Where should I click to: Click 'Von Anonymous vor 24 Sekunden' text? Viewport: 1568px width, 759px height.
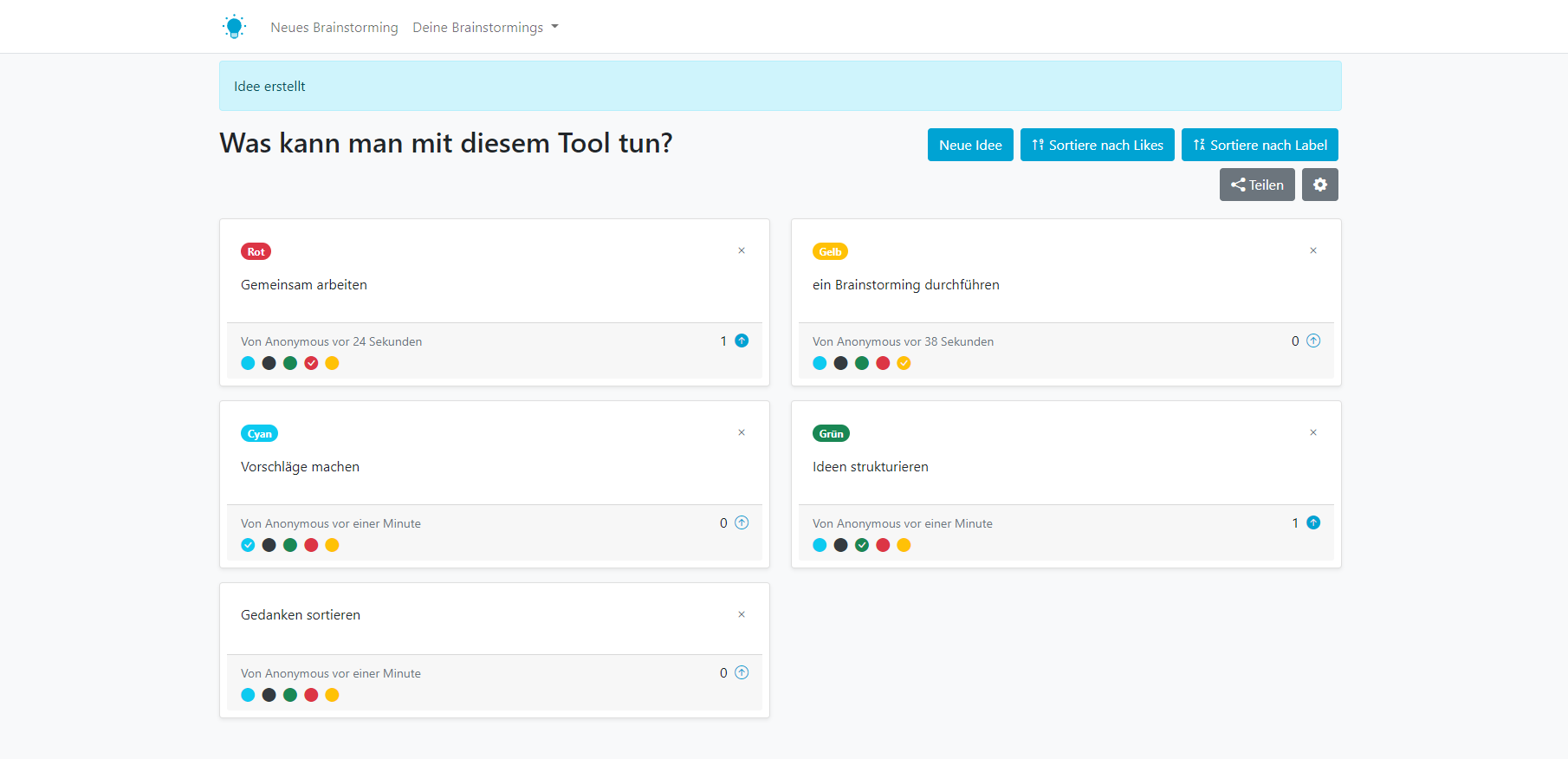coord(332,341)
